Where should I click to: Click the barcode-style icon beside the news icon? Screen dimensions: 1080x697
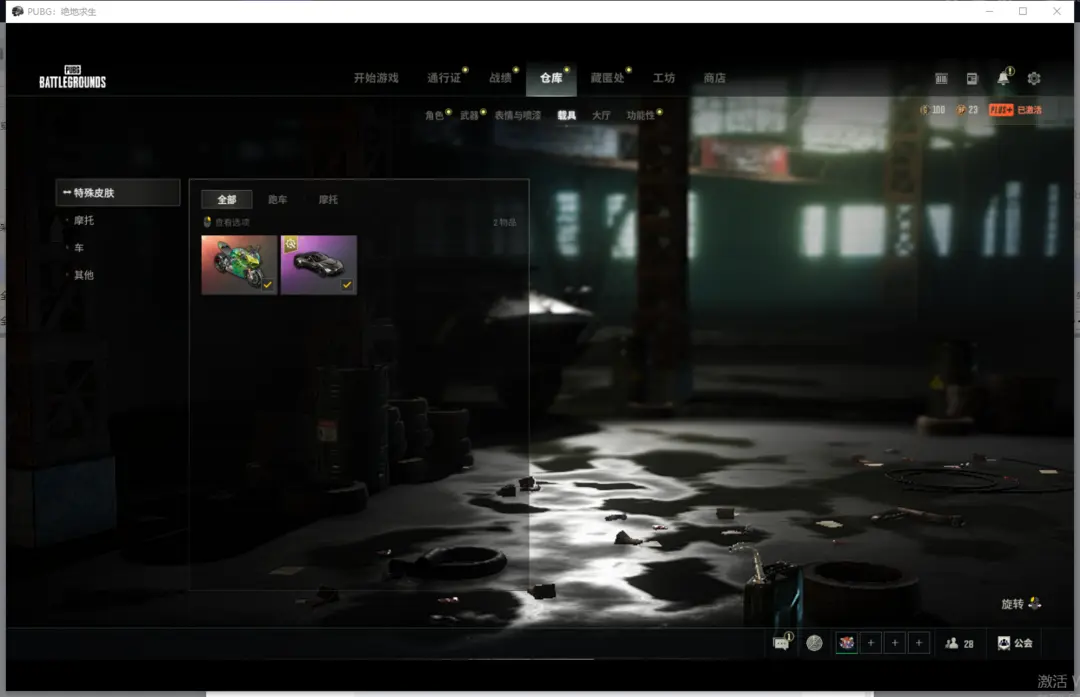[x=942, y=79]
